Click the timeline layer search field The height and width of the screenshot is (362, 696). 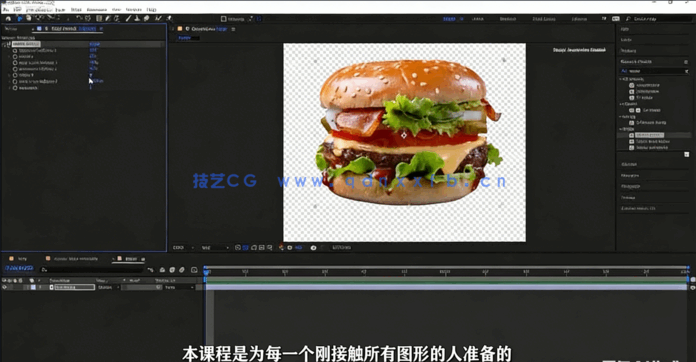92,269
